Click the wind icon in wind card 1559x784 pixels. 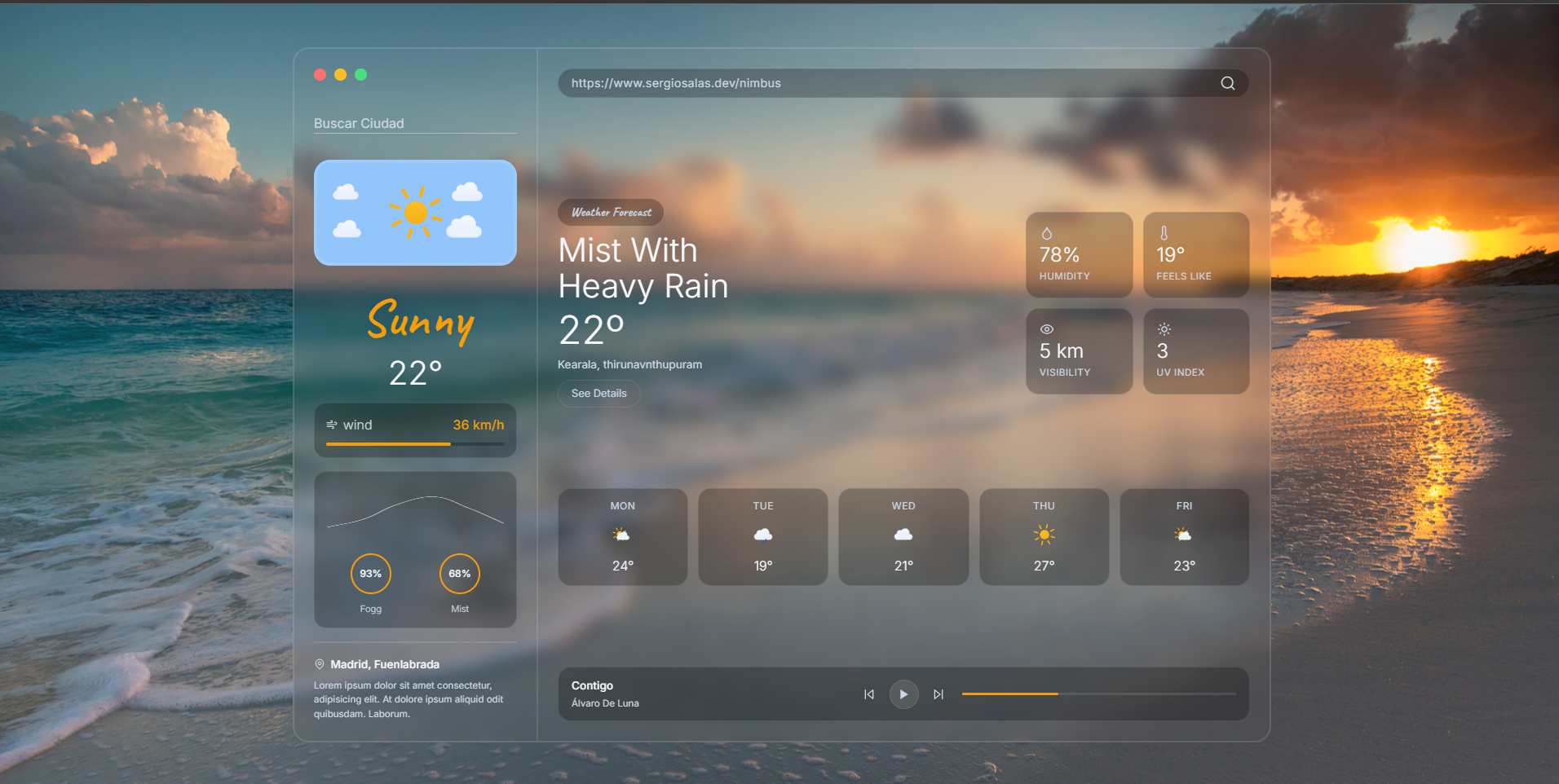coord(332,425)
